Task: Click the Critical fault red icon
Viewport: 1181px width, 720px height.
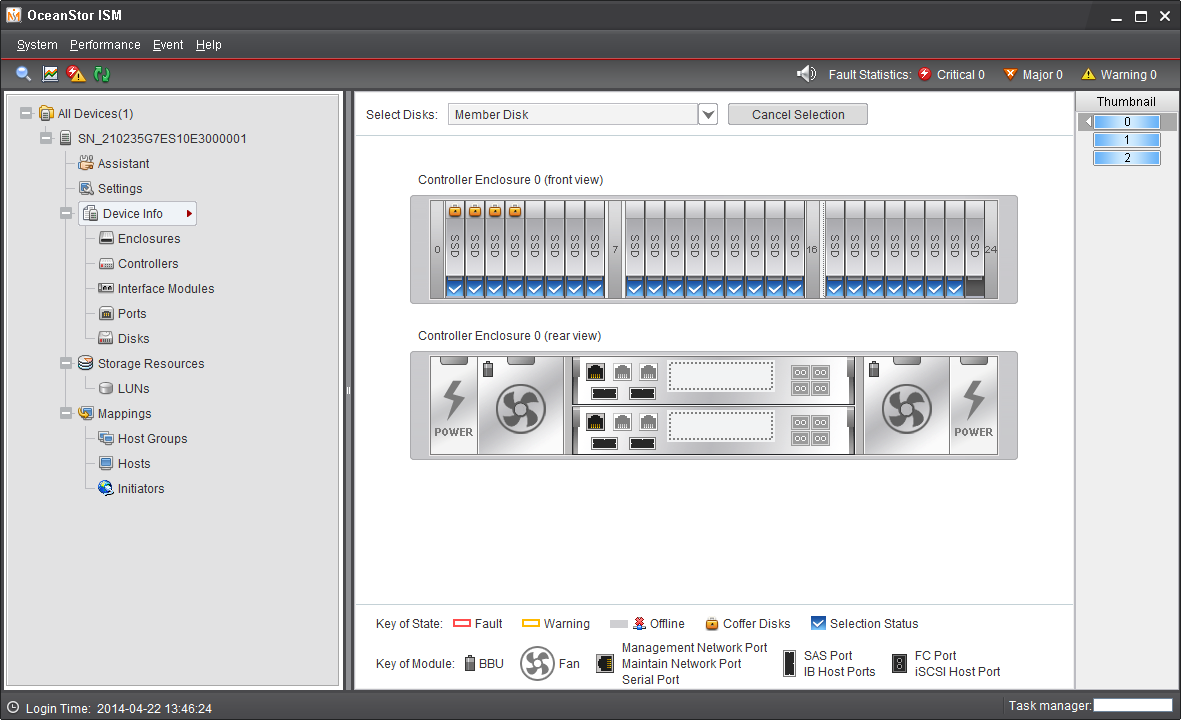Action: point(925,74)
